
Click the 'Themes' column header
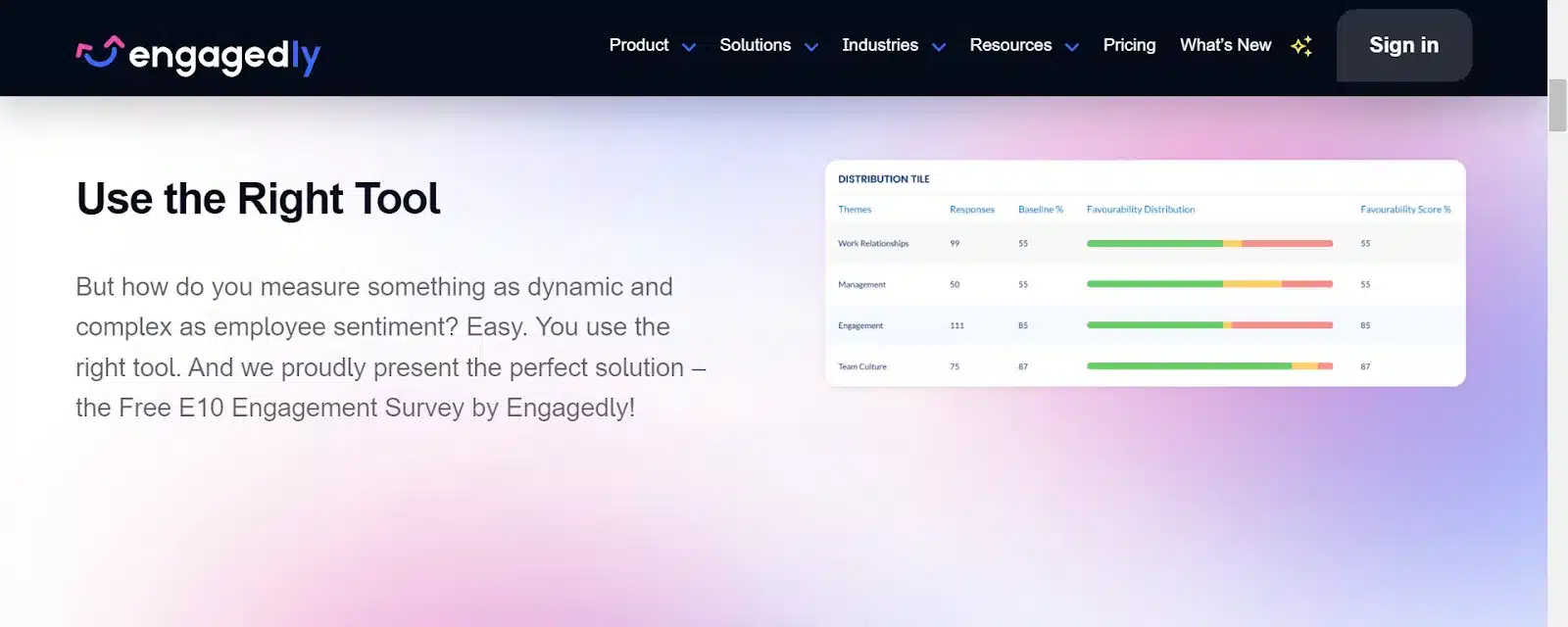click(x=855, y=210)
